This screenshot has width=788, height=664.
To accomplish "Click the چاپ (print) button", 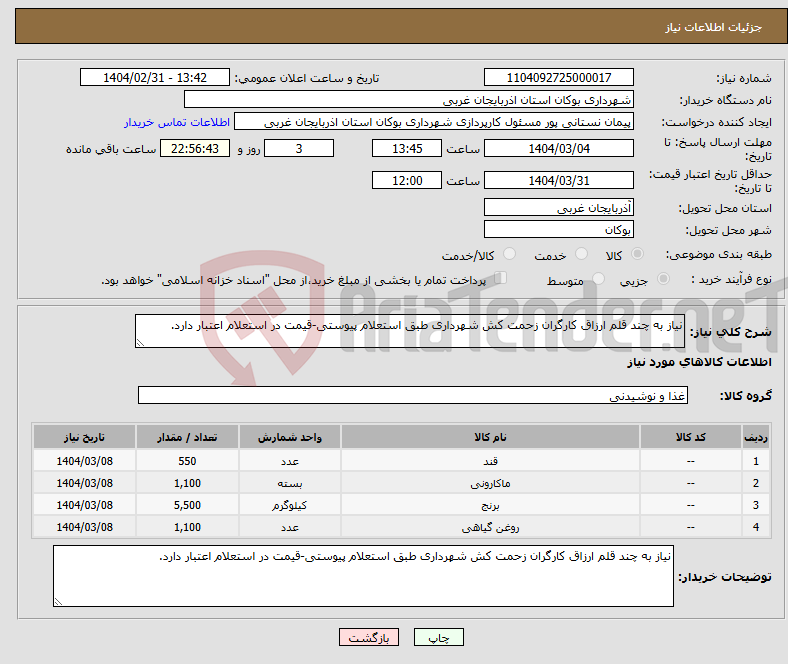I will pyautogui.click(x=445, y=637).
